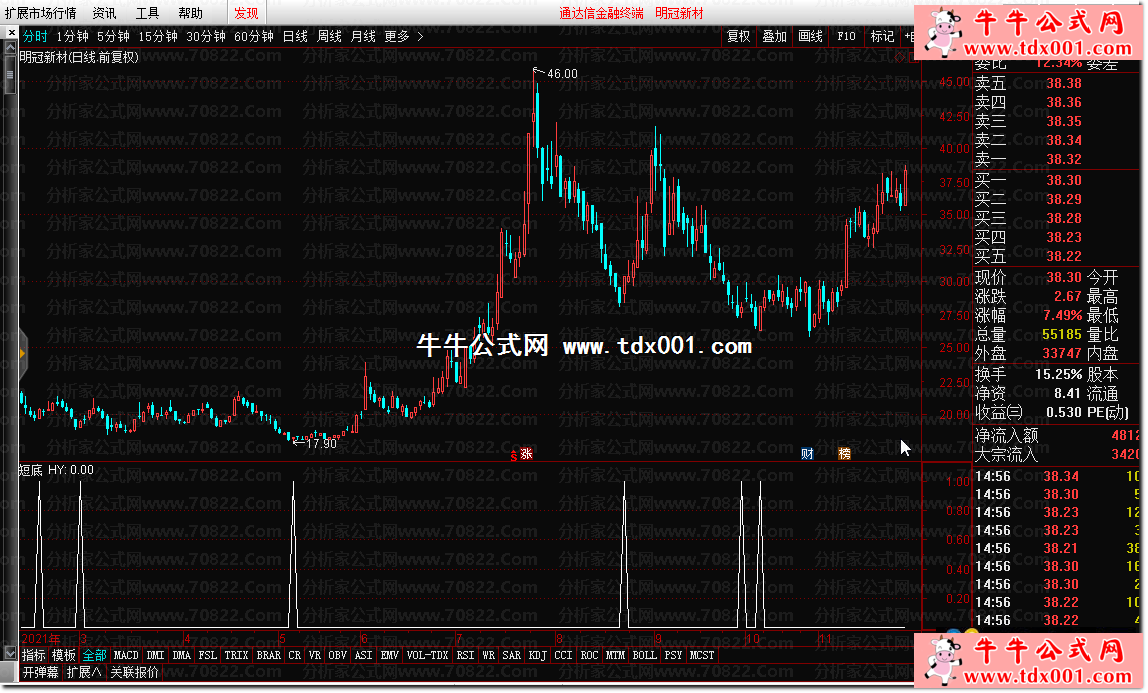The image size is (1148, 693).
Task: Apply the BRAR indicator
Action: pos(269,655)
